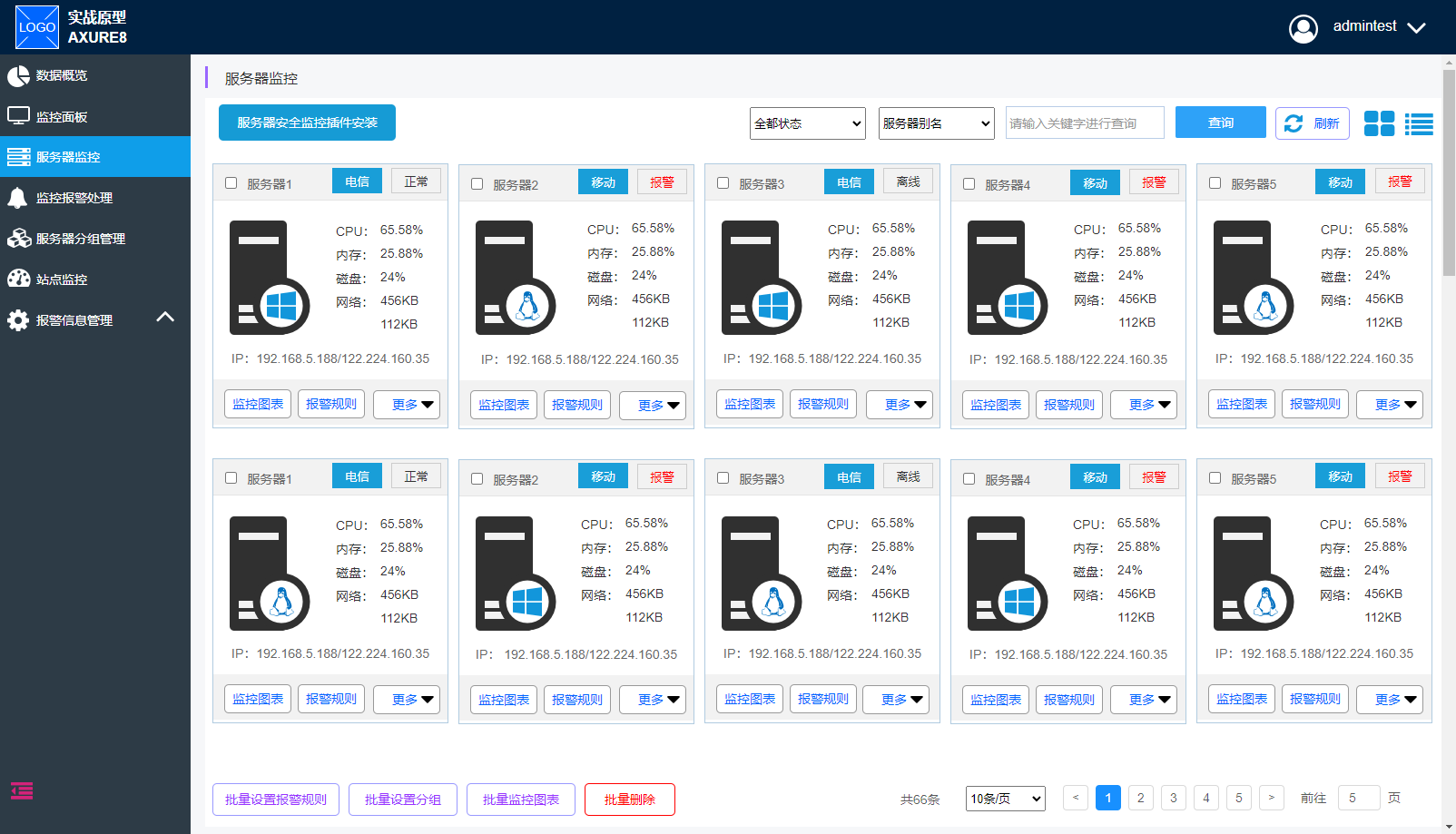Screen dimensions: 1456x834
Task: Check the first-row 服务器4 checkbox
Action: tap(969, 184)
